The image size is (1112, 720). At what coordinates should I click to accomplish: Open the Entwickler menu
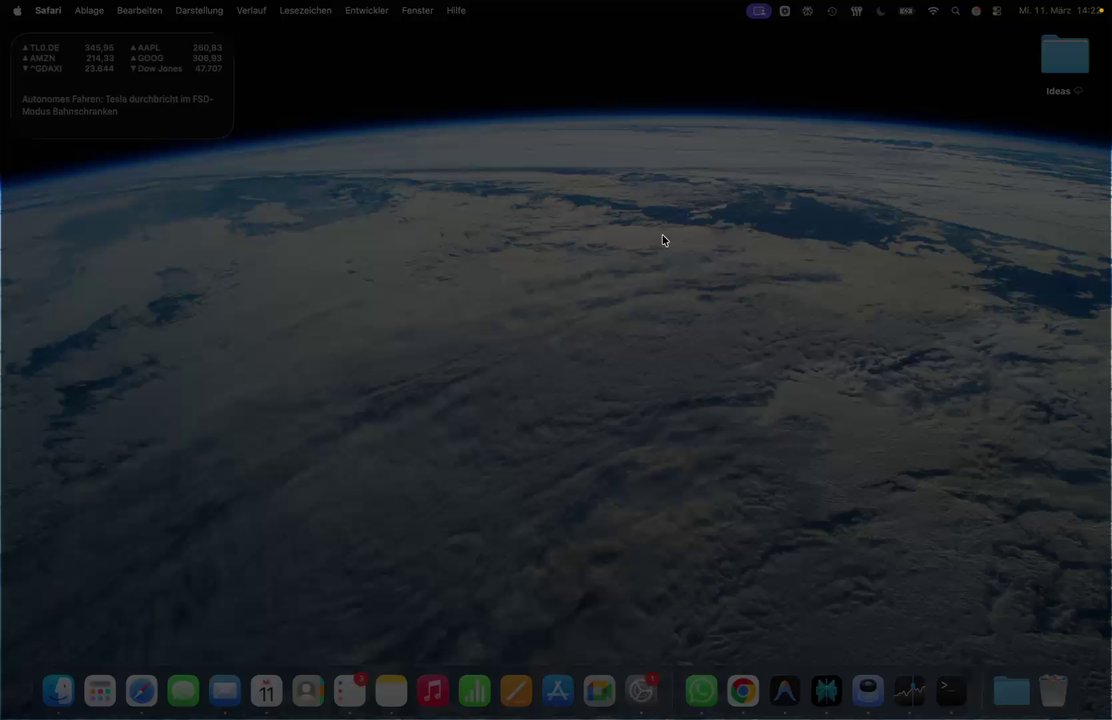pos(367,11)
